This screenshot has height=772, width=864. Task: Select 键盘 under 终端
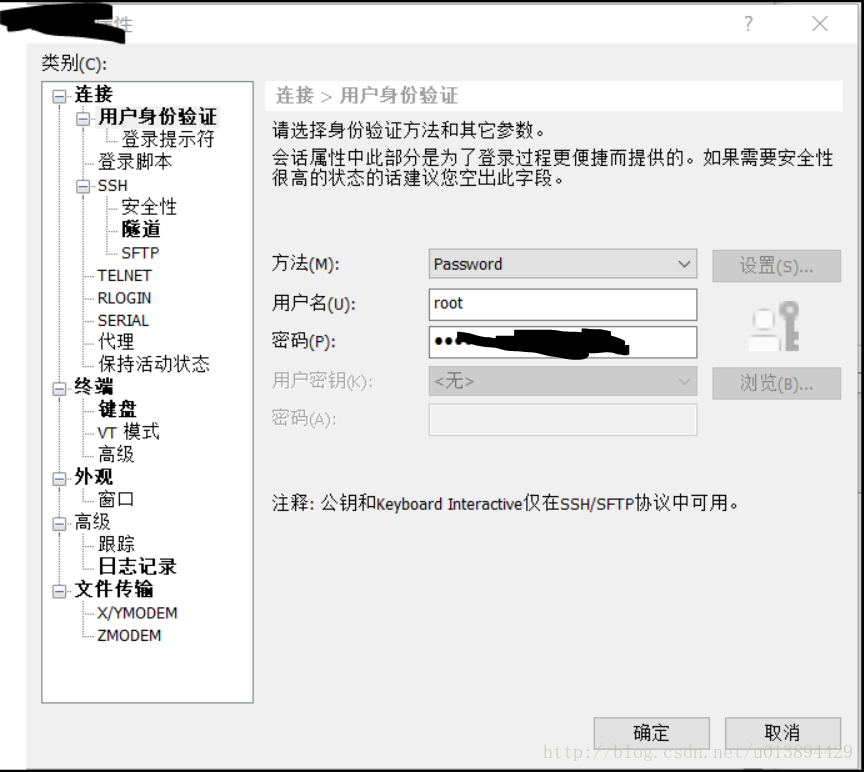click(x=117, y=409)
